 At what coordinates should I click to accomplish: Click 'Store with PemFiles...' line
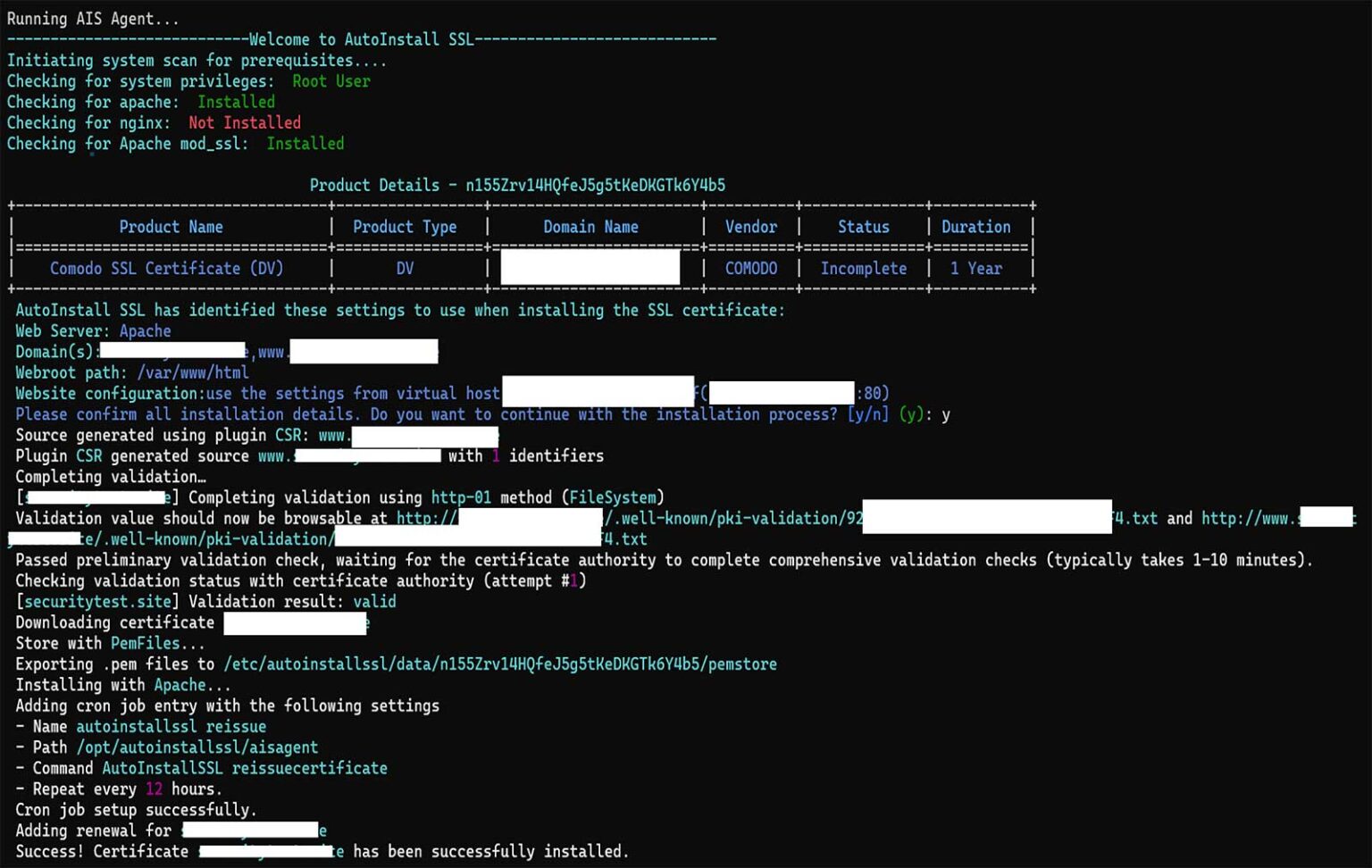click(x=110, y=643)
